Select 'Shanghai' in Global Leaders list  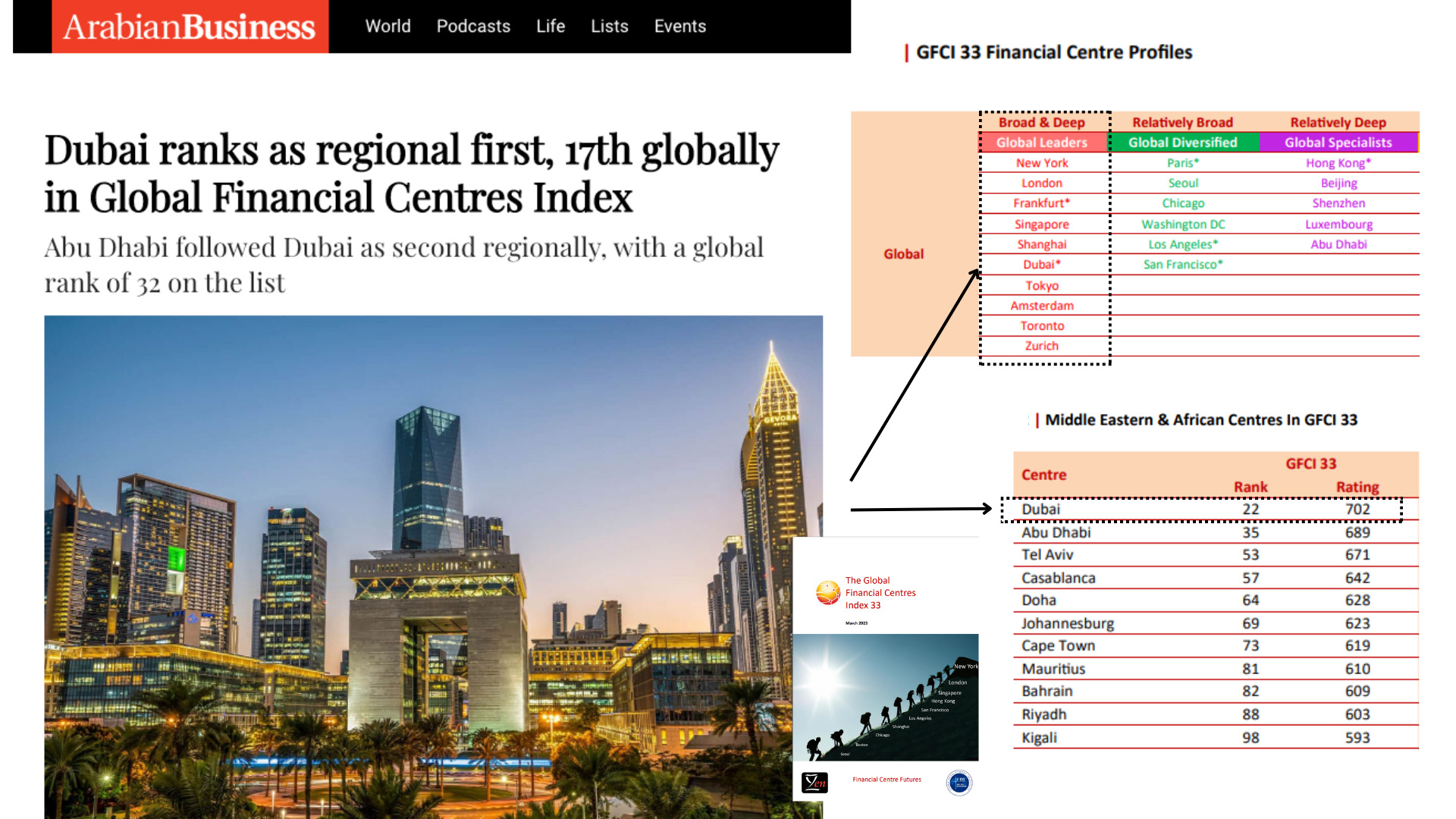[x=1042, y=245]
